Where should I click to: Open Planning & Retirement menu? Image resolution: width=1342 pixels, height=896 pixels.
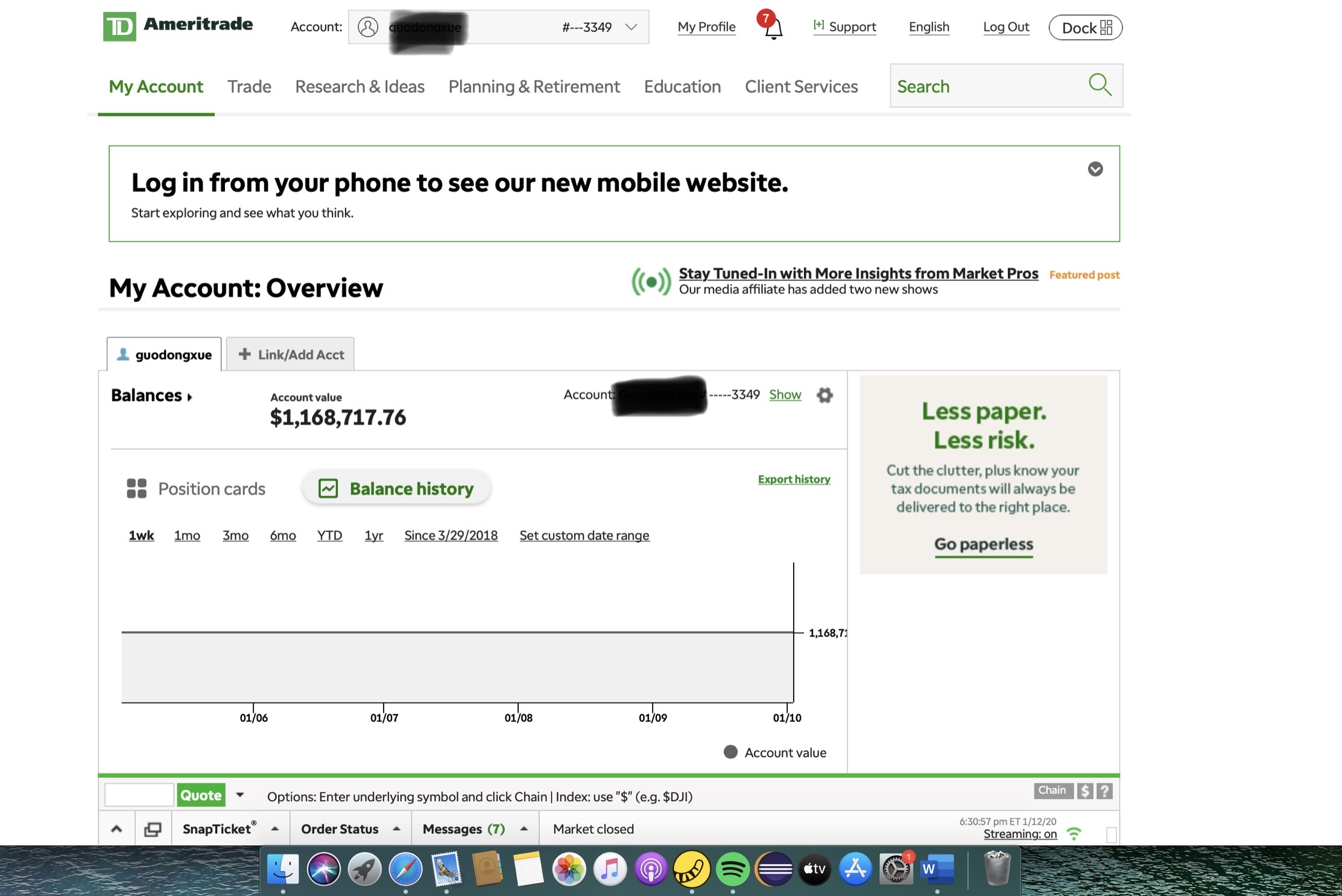pyautogui.click(x=534, y=87)
